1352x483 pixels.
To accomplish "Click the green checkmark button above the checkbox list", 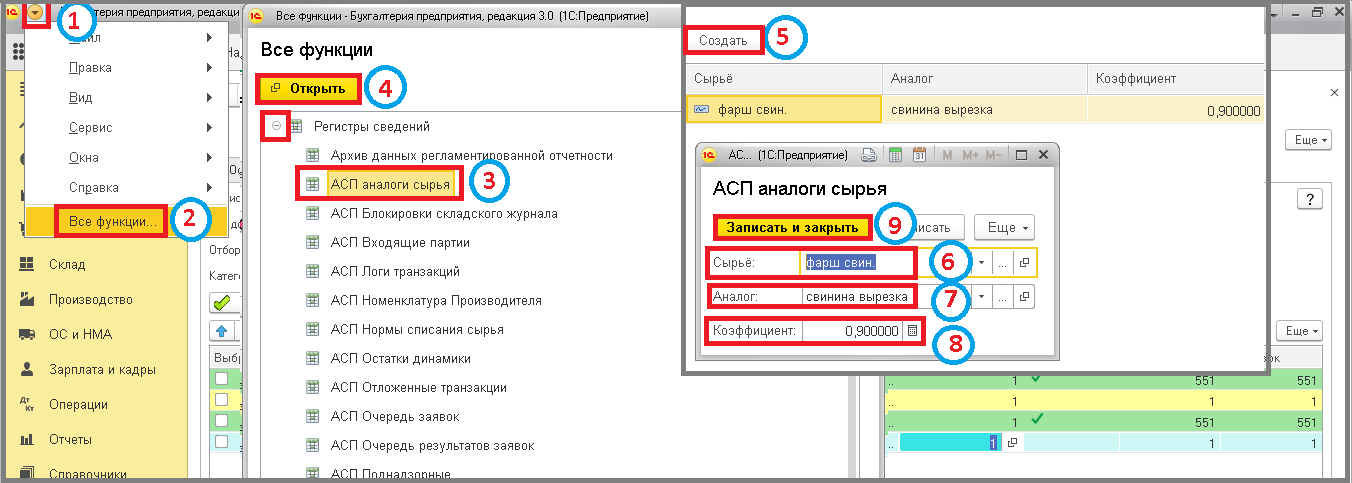I will tap(220, 302).
